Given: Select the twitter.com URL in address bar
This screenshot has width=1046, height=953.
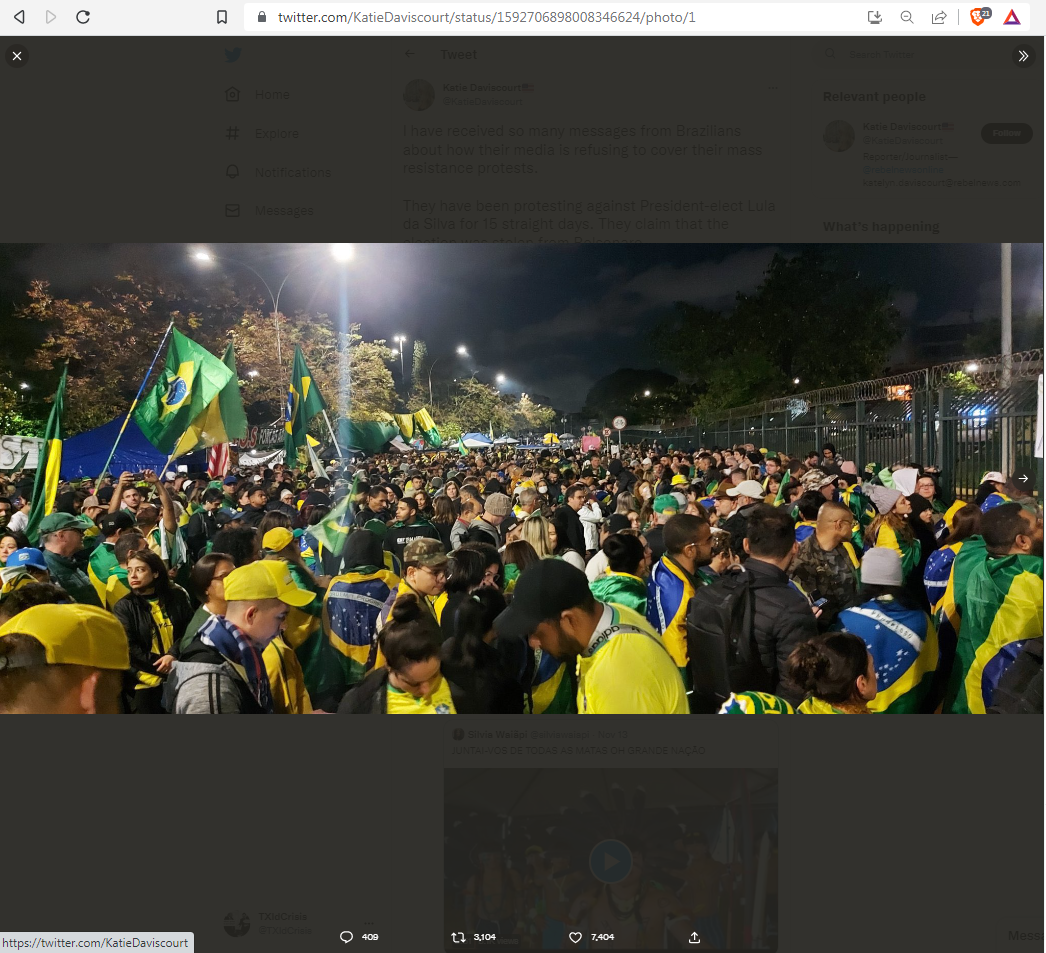Looking at the screenshot, I should click(x=486, y=17).
